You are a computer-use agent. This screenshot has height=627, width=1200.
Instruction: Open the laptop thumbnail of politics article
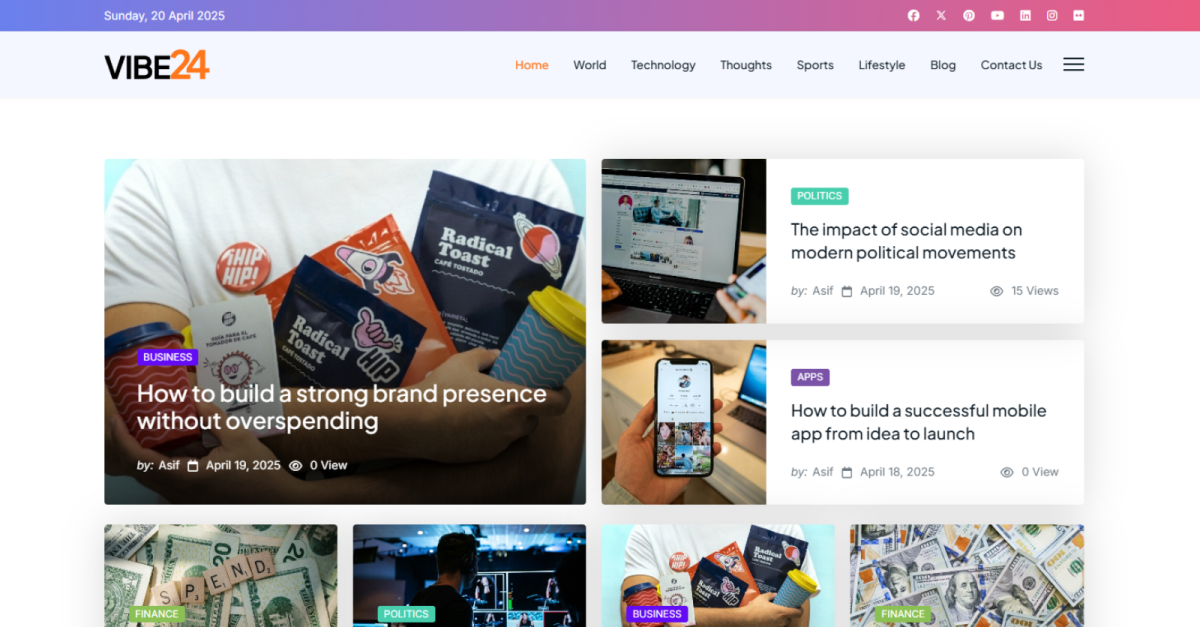[684, 241]
